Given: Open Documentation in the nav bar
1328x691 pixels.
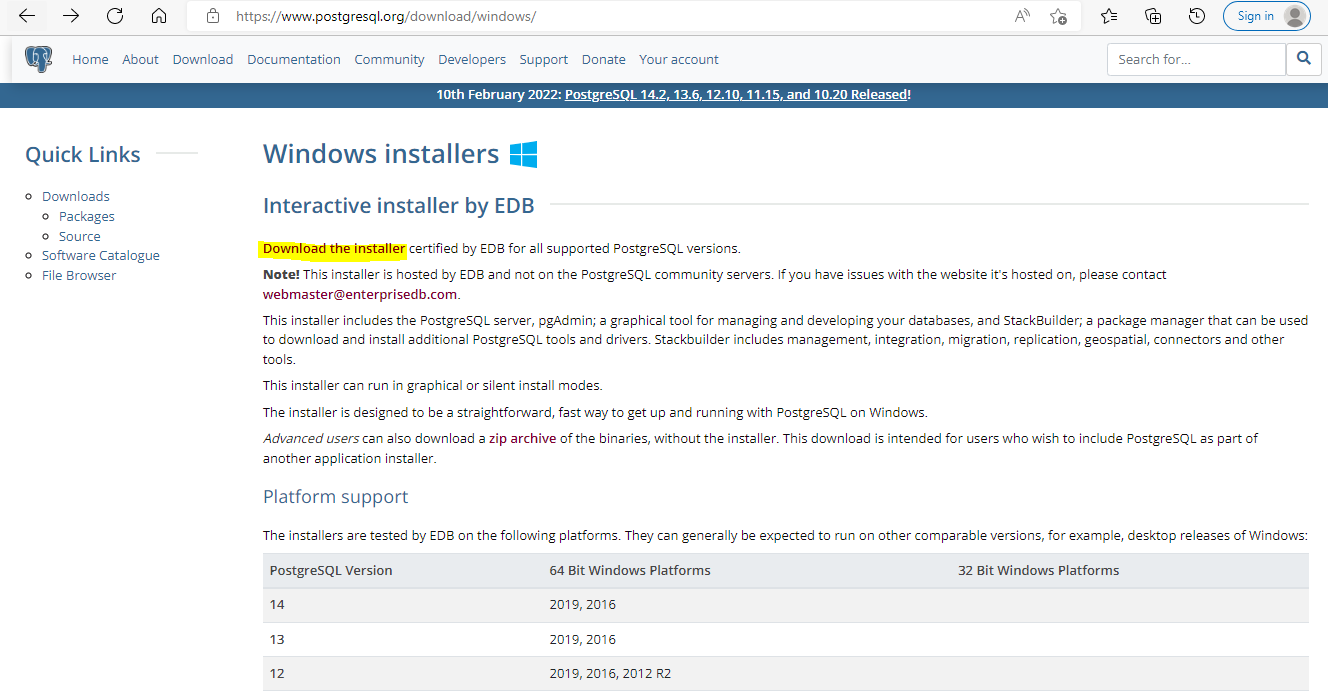Looking at the screenshot, I should point(294,59).
